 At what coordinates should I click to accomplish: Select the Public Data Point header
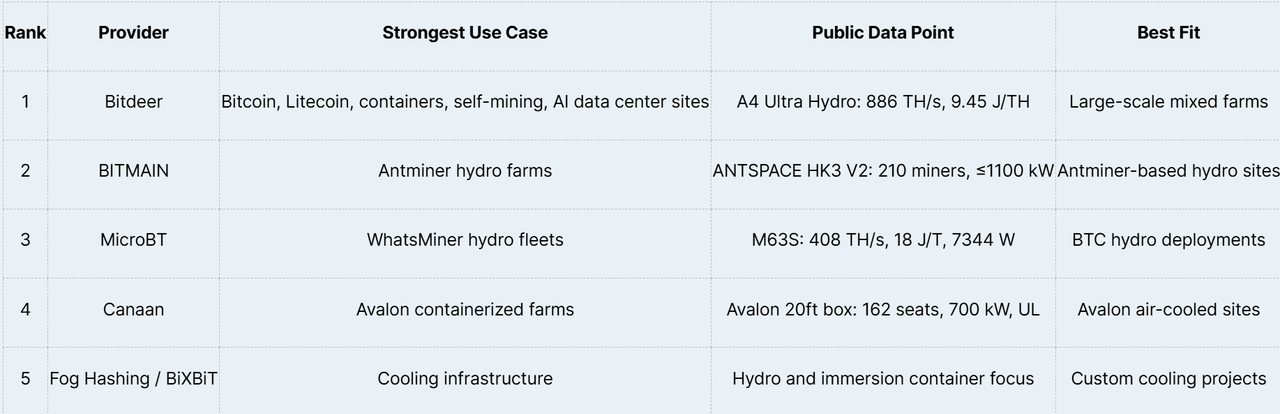tap(883, 33)
